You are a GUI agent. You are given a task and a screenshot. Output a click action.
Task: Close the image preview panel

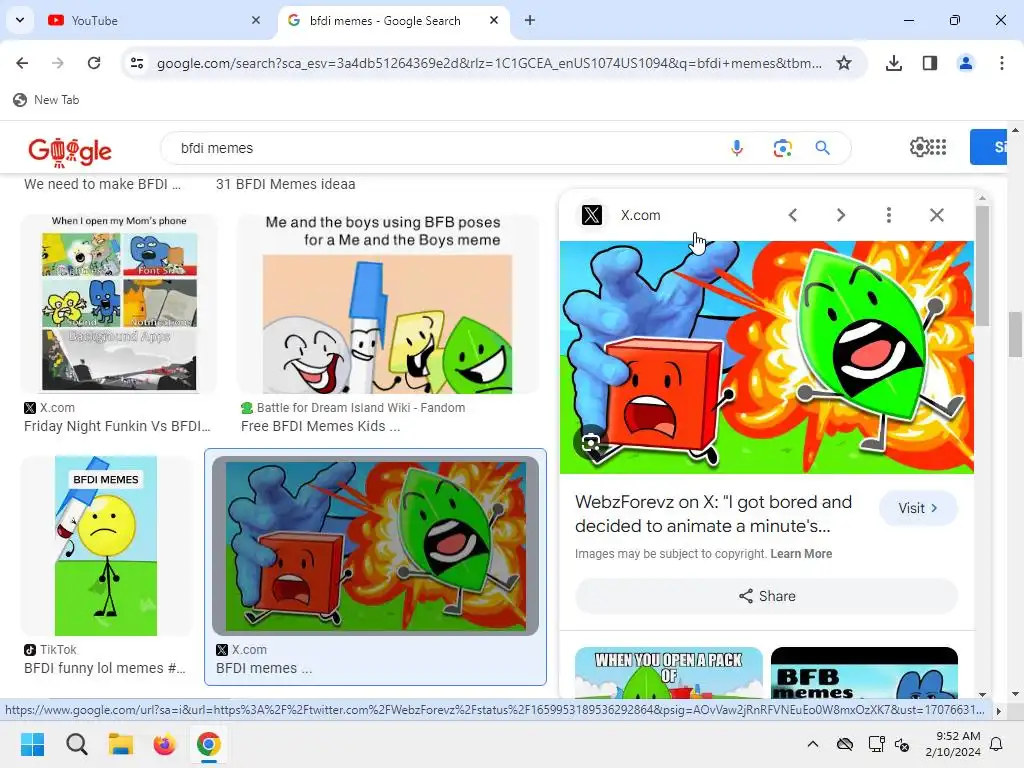coord(936,215)
